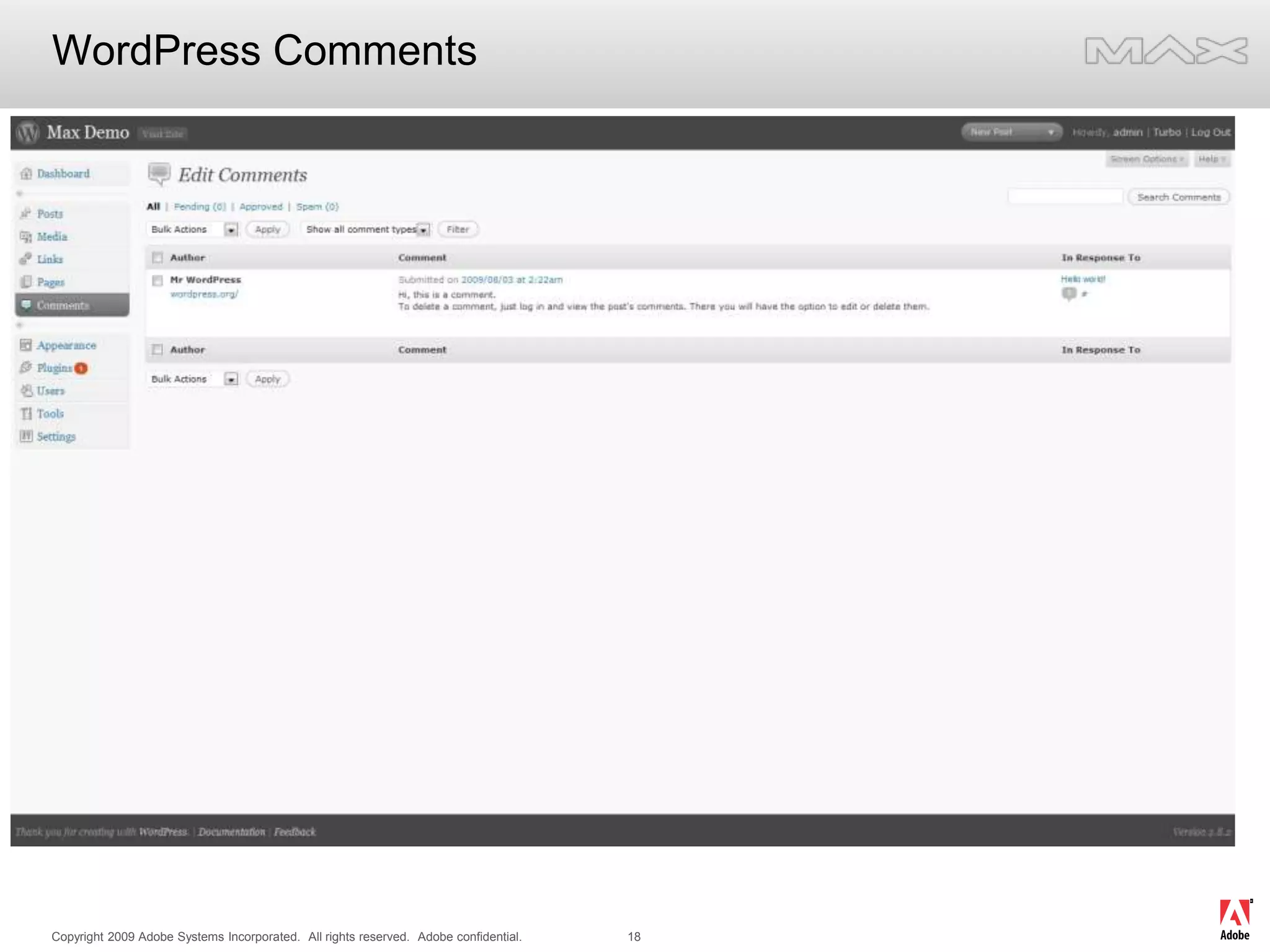
Task: Click the Comments bubble icon in sidebar
Action: click(x=26, y=305)
